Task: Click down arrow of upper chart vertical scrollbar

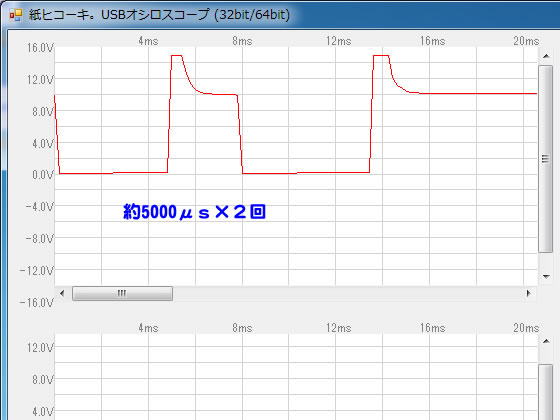Action: tap(546, 276)
